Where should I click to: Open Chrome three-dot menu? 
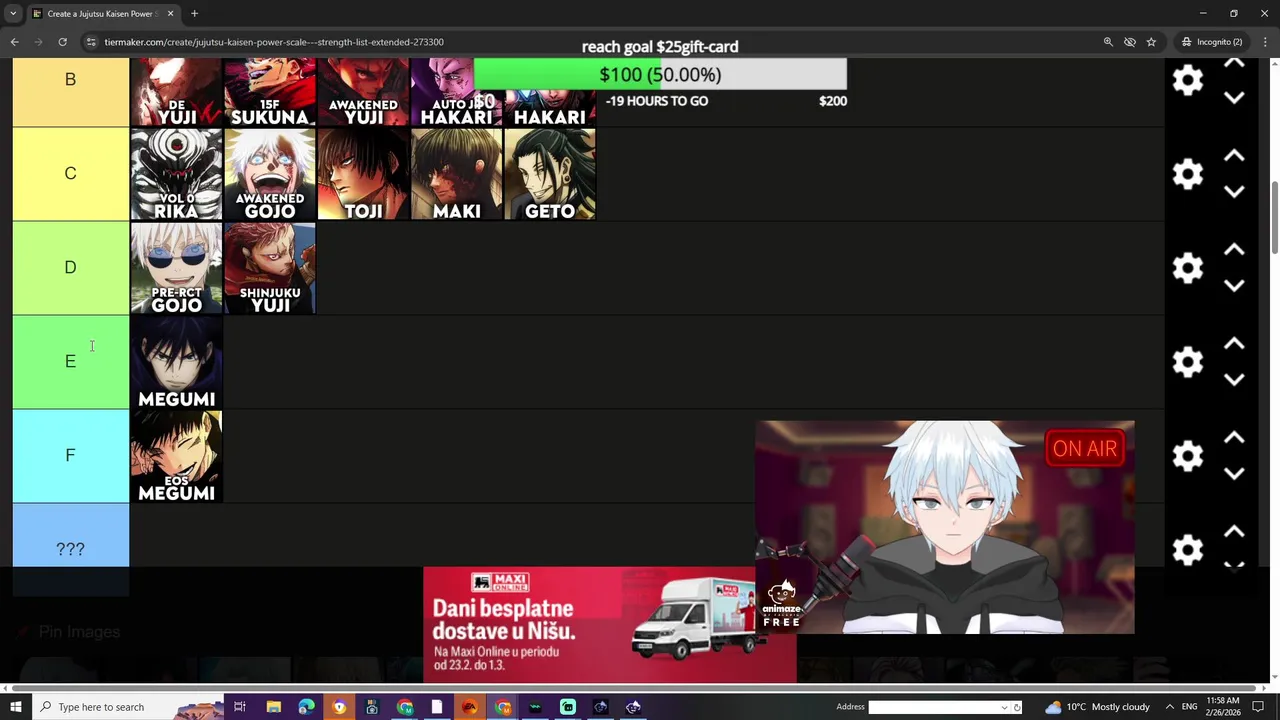pyautogui.click(x=1266, y=42)
